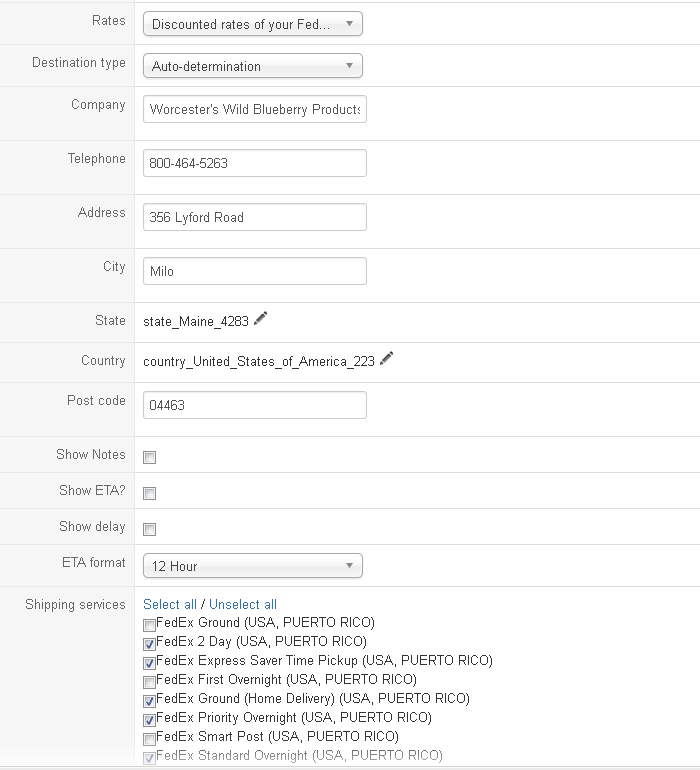This screenshot has width=700, height=770.
Task: Click the Address field with 356 Lyford Road
Action: (x=254, y=217)
